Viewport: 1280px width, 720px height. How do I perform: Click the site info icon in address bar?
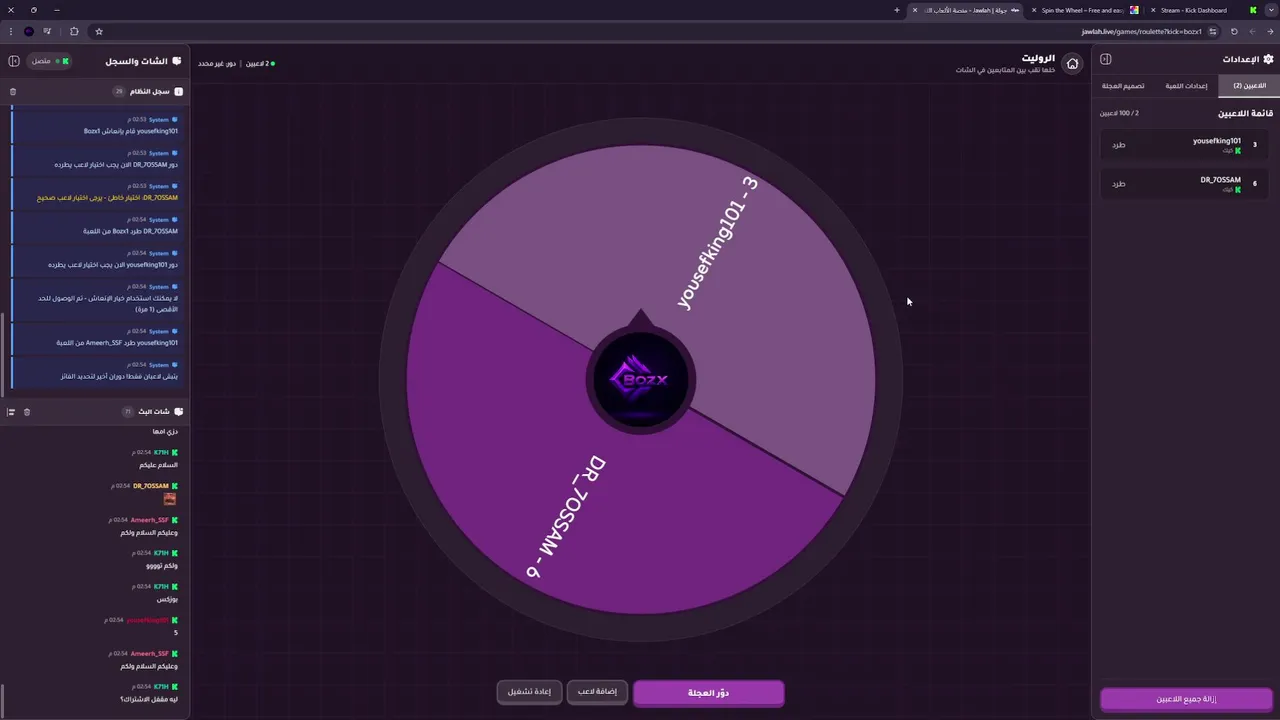(x=1212, y=31)
